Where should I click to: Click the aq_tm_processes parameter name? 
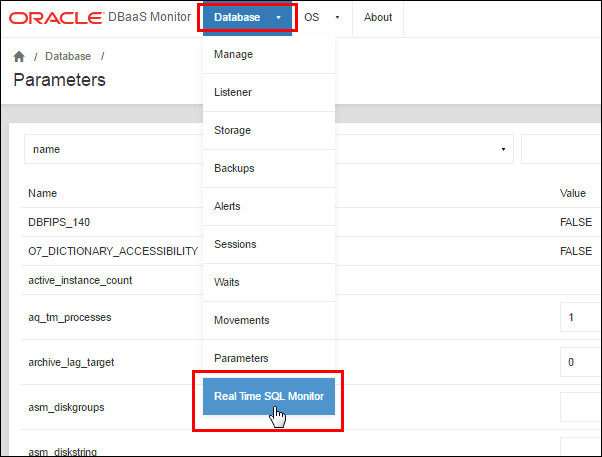[x=69, y=318]
